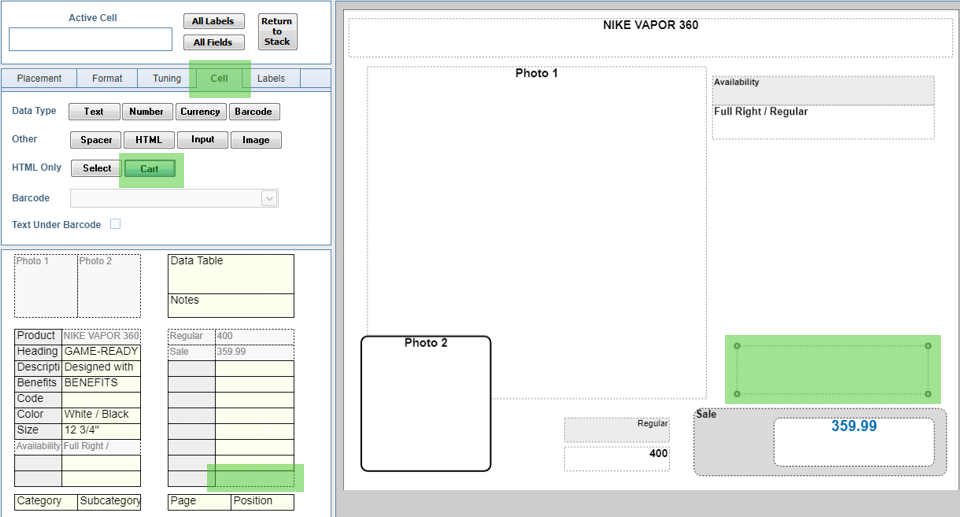Viewport: 960px width, 517px height.
Task: Choose the HTML cell type
Action: [x=148, y=140]
